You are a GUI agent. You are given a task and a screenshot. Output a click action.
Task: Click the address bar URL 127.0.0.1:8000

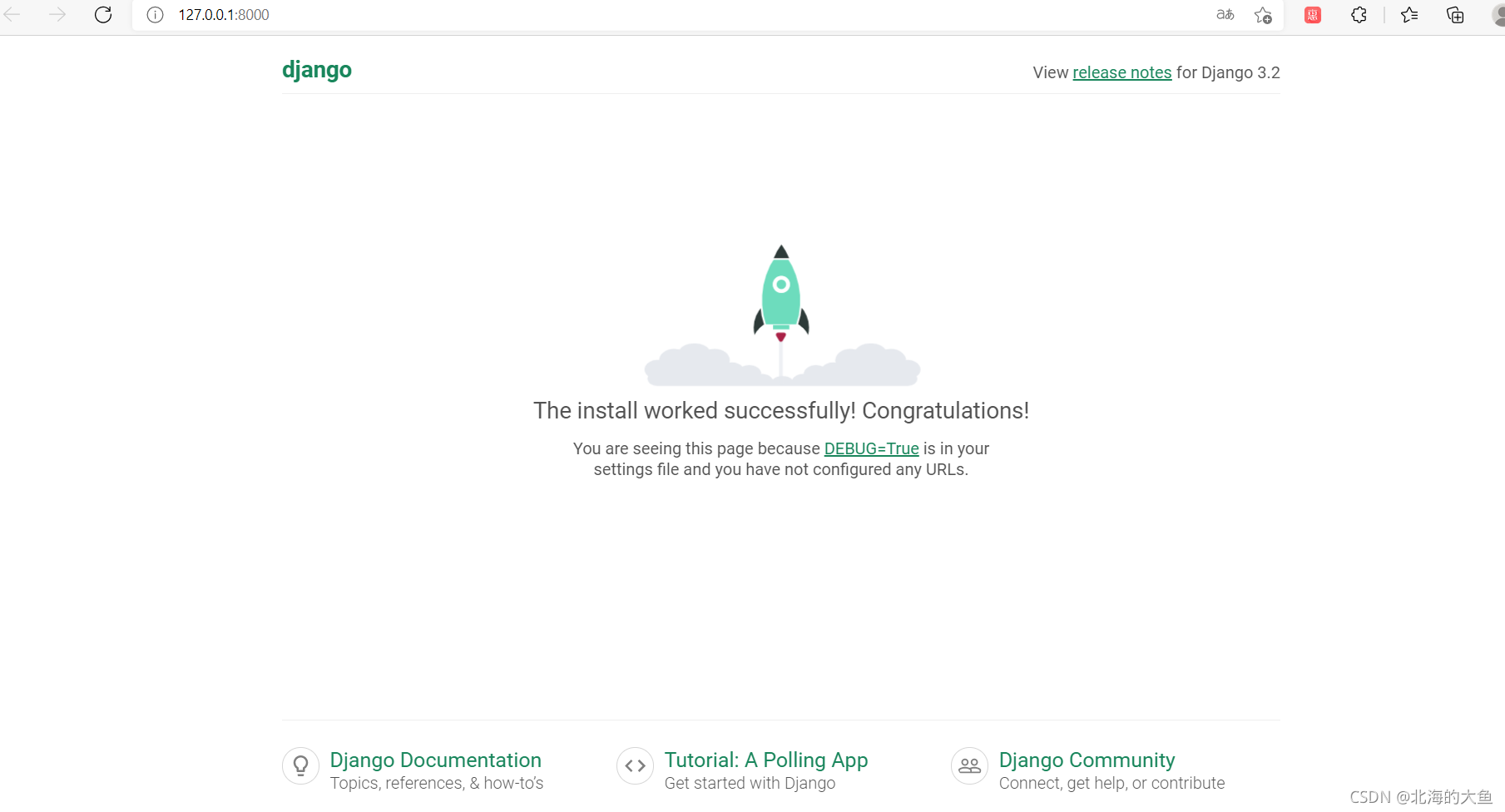pos(224,15)
